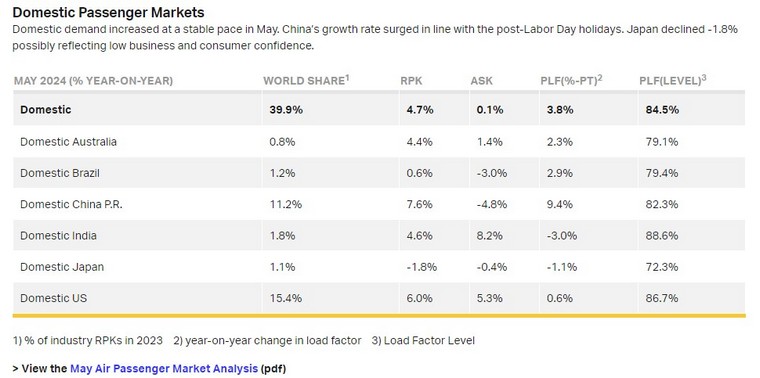Select the Domestic Australia row label
The image size is (760, 378).
pos(68,142)
